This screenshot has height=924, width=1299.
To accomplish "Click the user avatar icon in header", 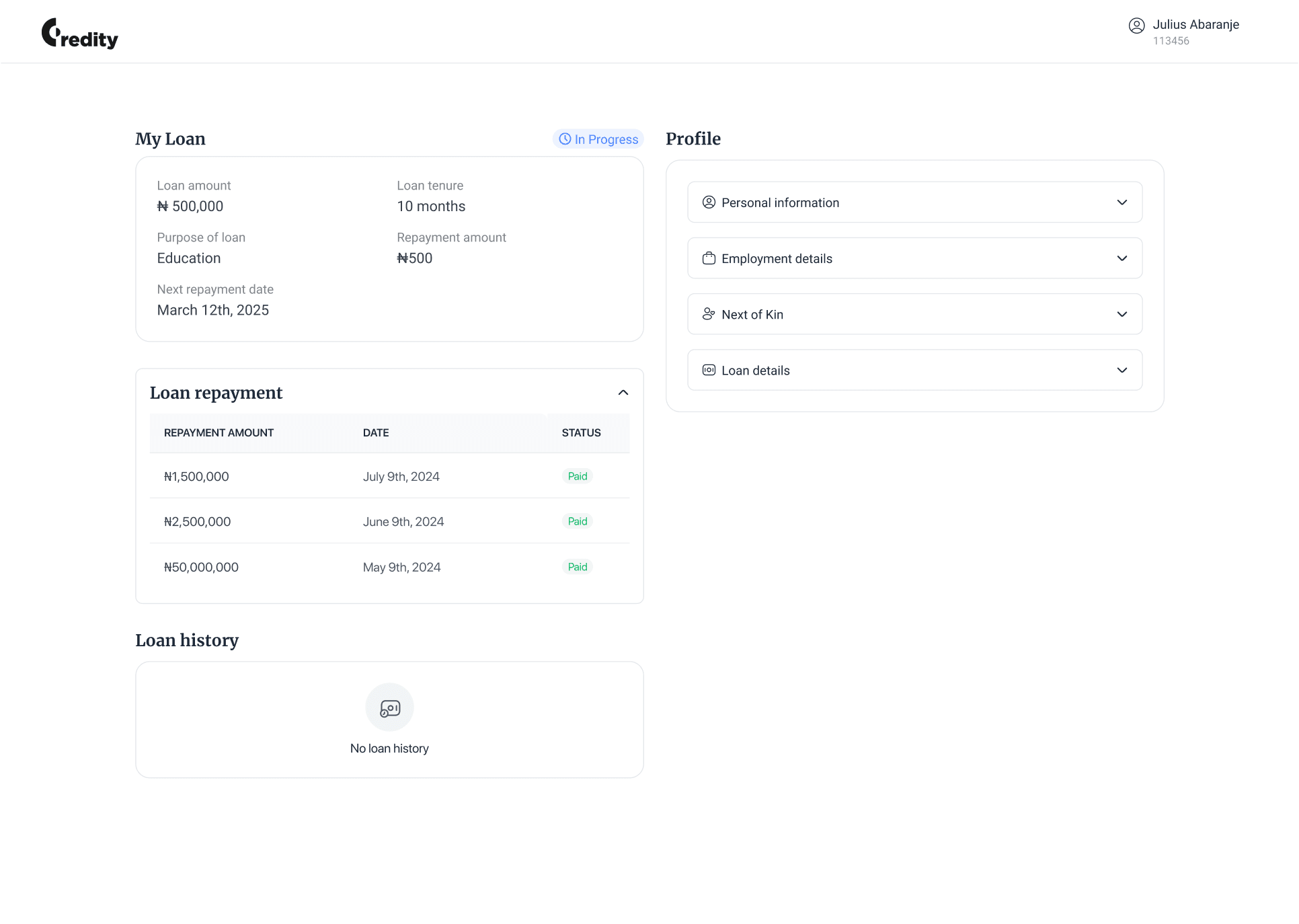I will tap(1136, 26).
